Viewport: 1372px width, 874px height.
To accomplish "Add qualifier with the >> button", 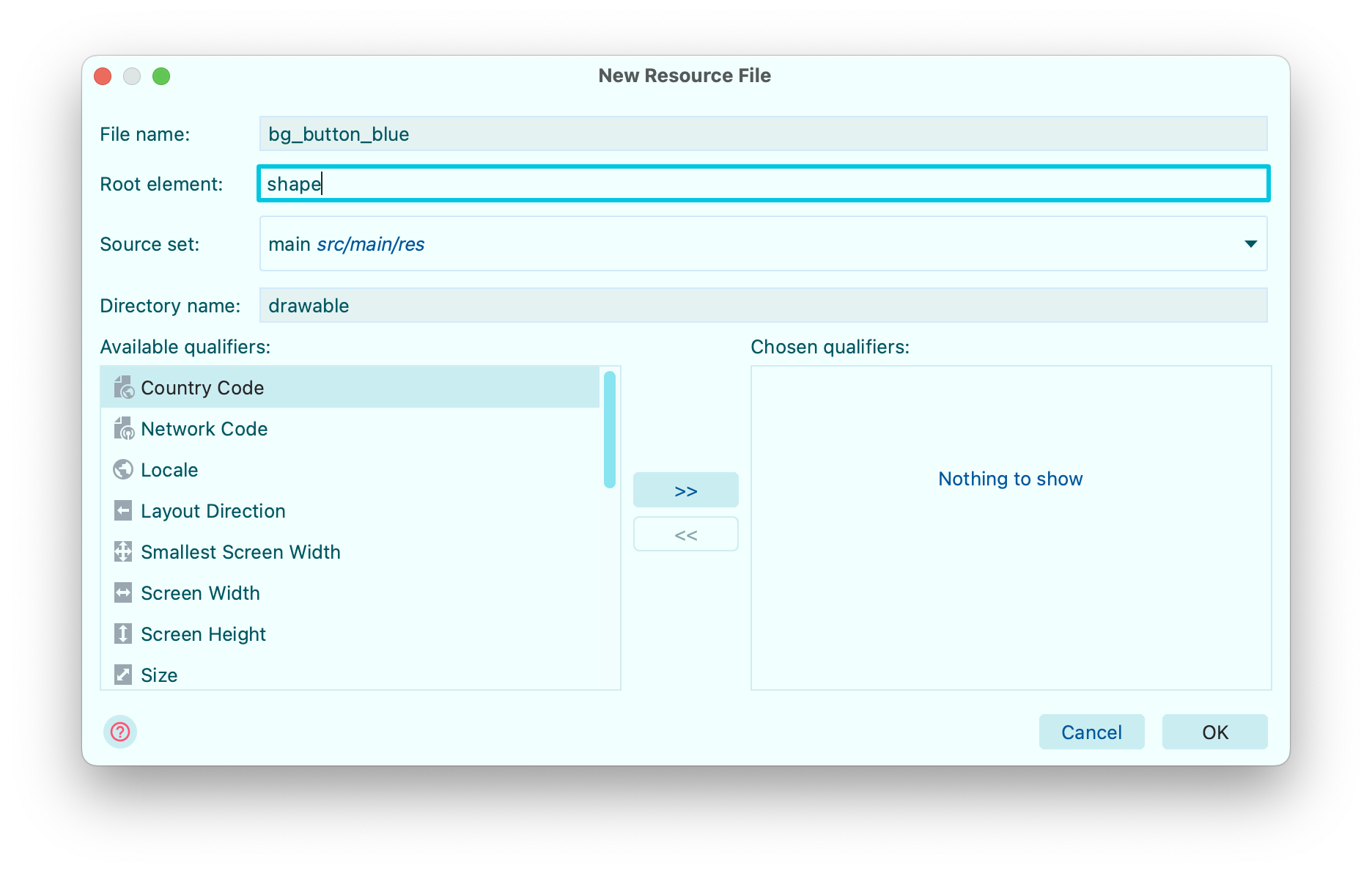I will (686, 491).
